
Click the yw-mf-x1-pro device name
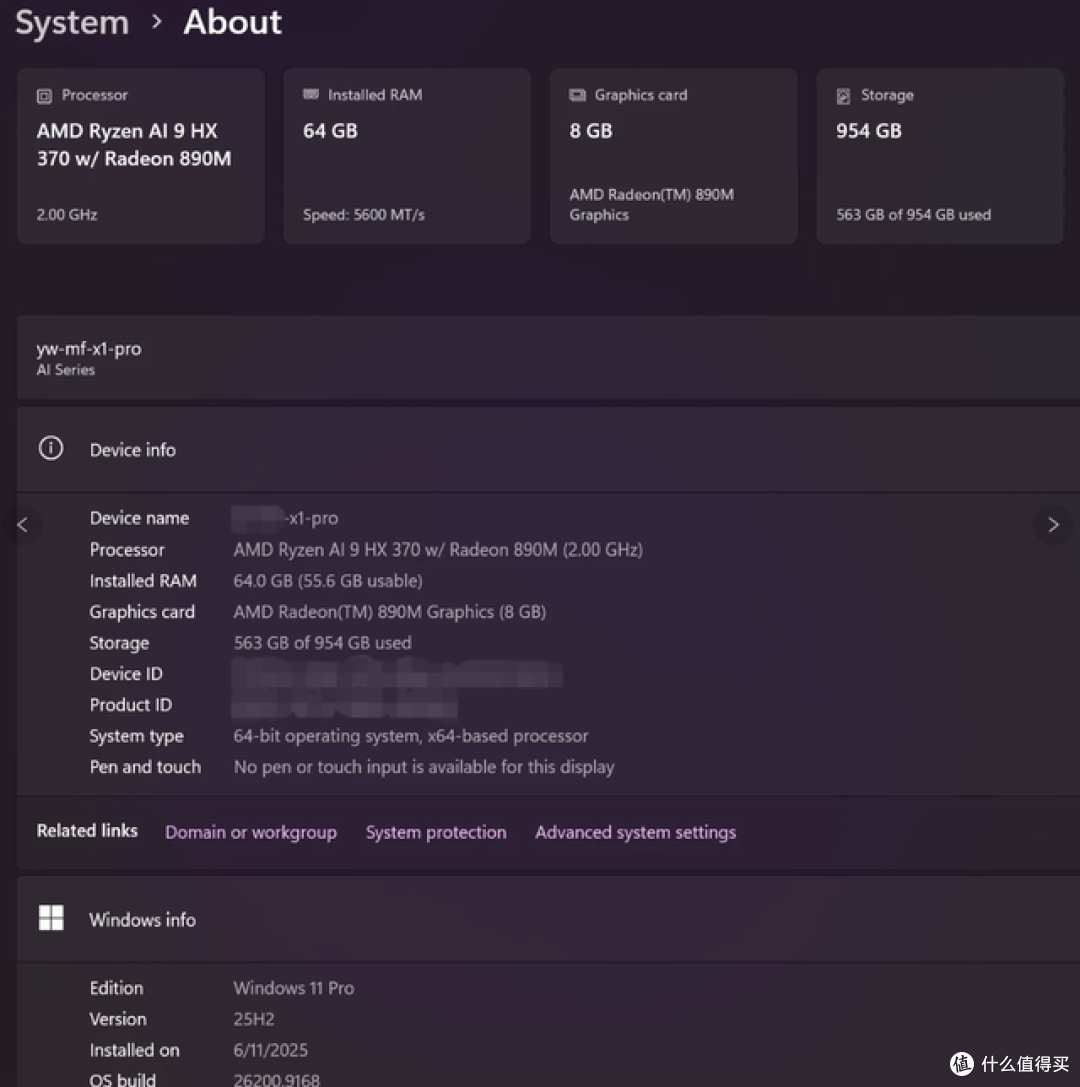[x=89, y=349]
